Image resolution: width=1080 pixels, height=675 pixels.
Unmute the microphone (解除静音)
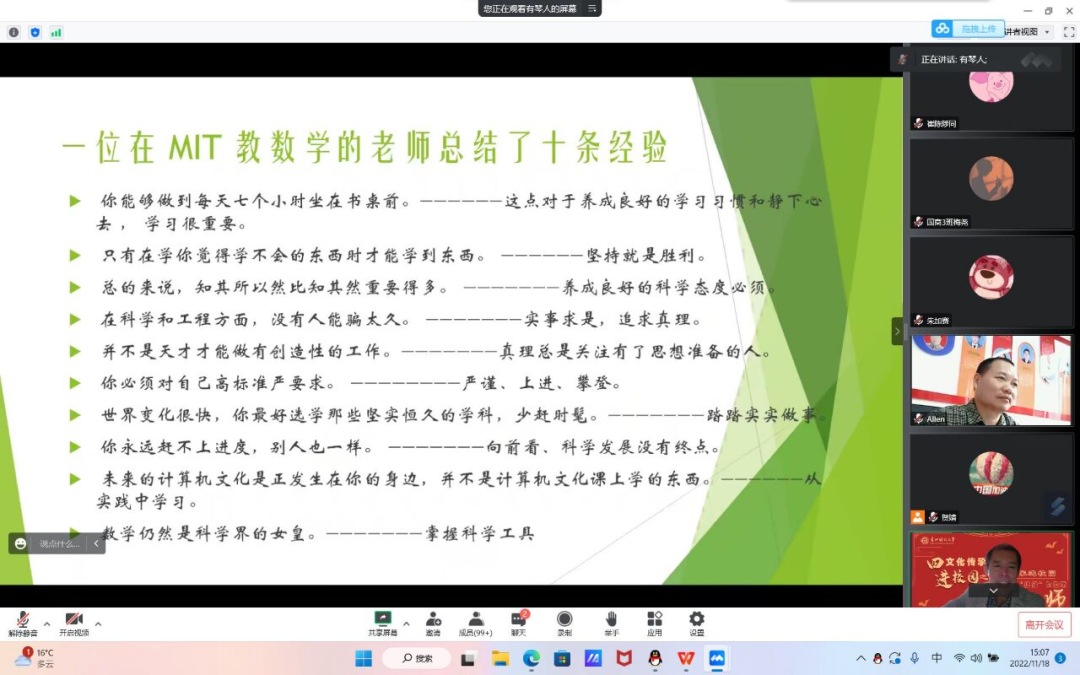22,624
